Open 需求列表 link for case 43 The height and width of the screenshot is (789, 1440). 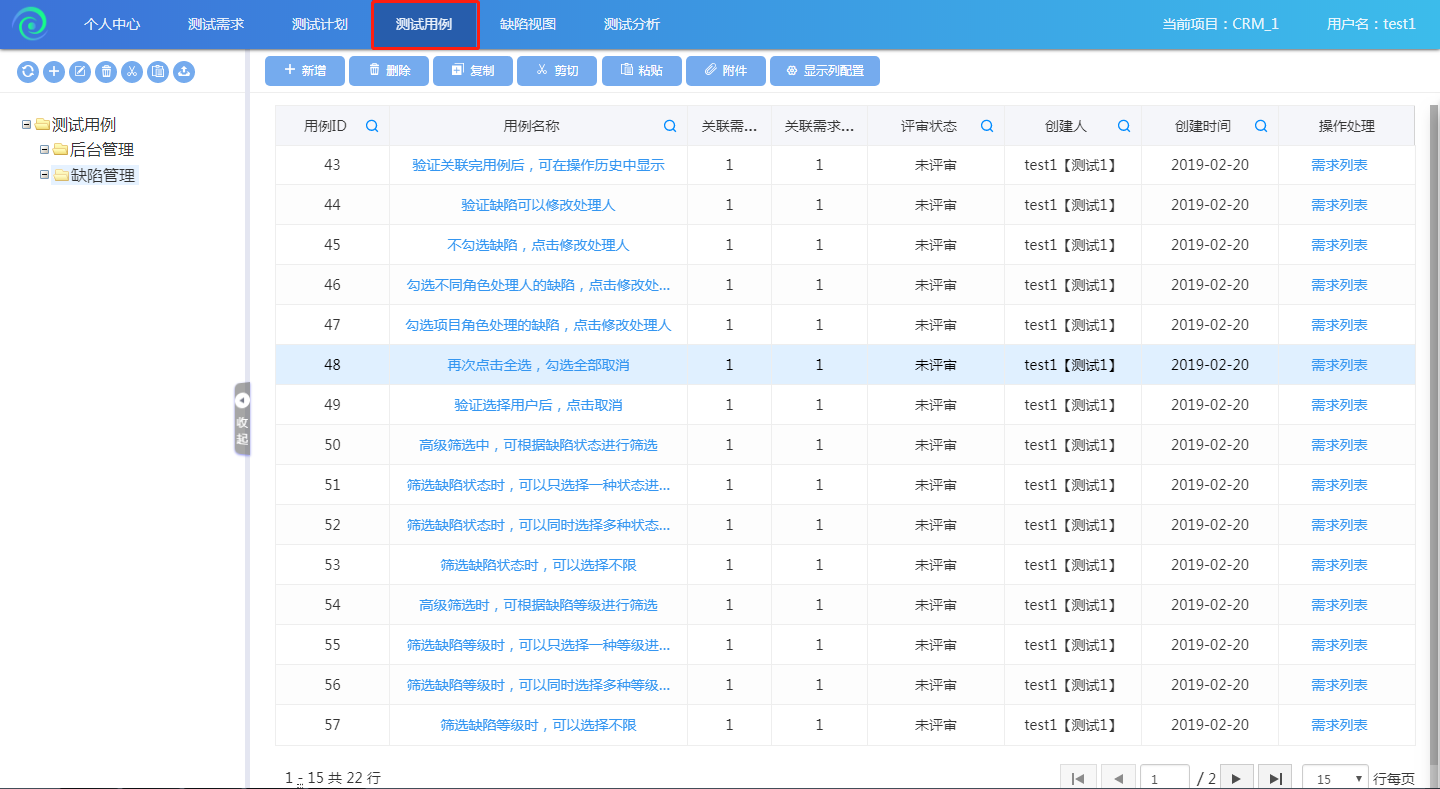pyautogui.click(x=1339, y=165)
